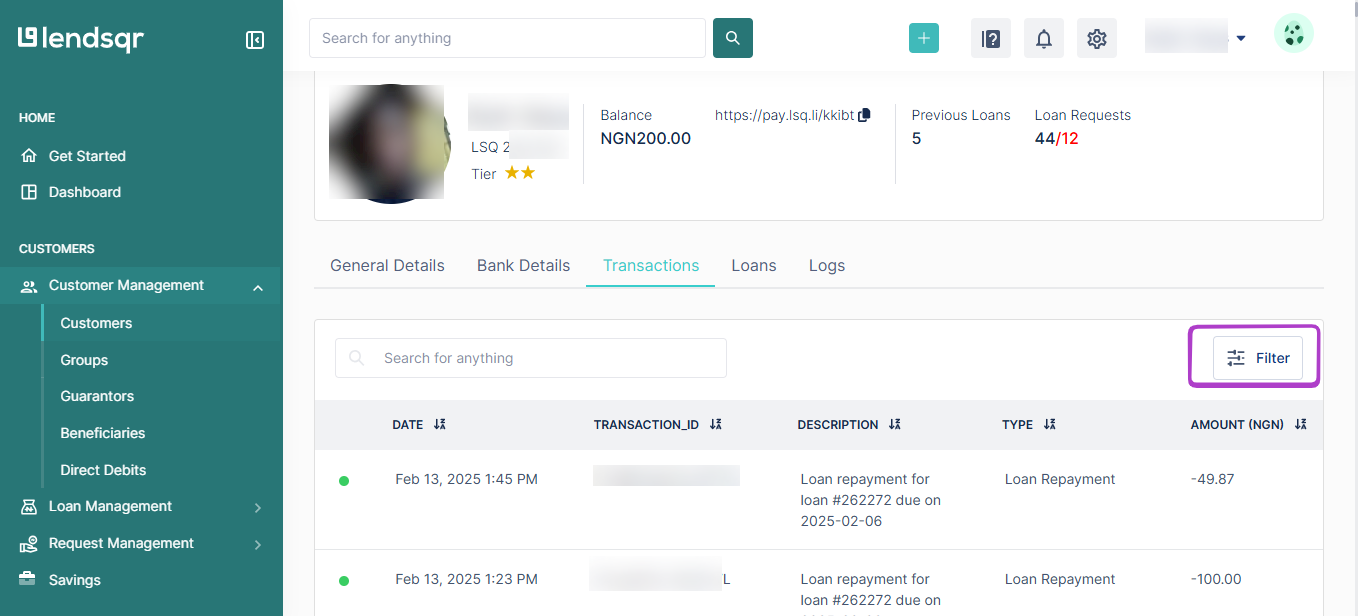Viewport: 1358px width, 616px height.
Task: Click the Previous Loans count 5
Action: tap(916, 139)
